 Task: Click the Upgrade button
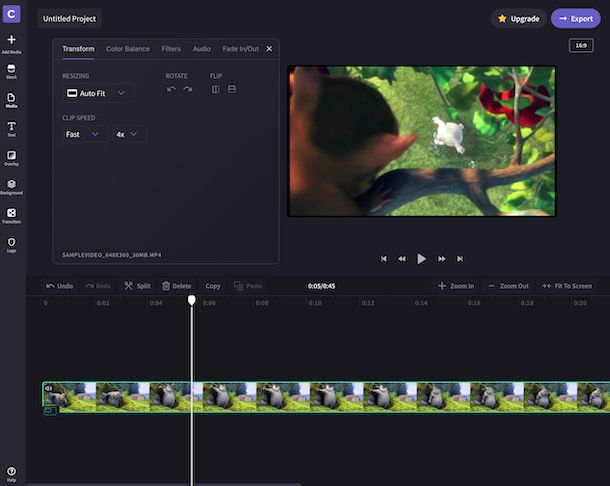click(519, 19)
